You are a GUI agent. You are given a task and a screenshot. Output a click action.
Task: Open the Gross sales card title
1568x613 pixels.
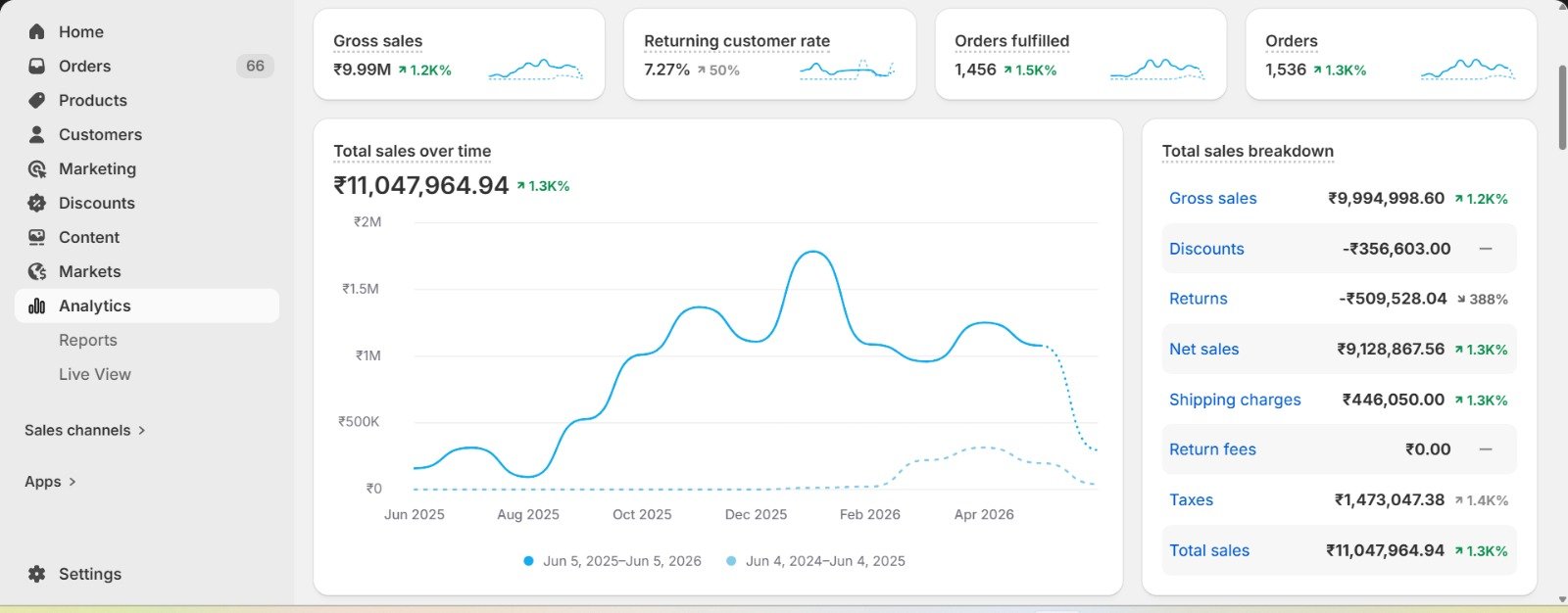pos(377,41)
